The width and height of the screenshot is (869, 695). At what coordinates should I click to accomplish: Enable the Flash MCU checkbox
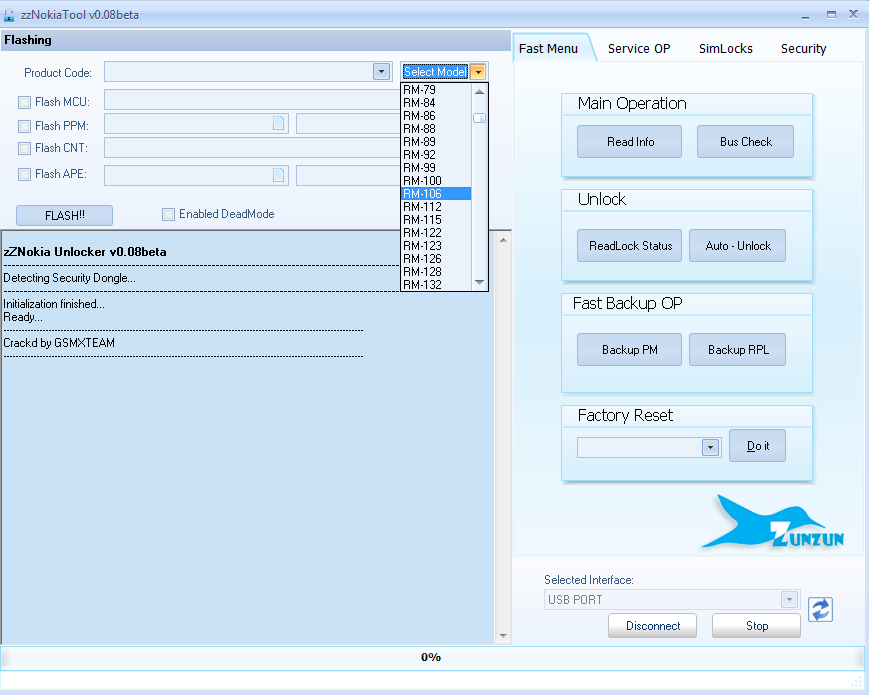coord(24,102)
